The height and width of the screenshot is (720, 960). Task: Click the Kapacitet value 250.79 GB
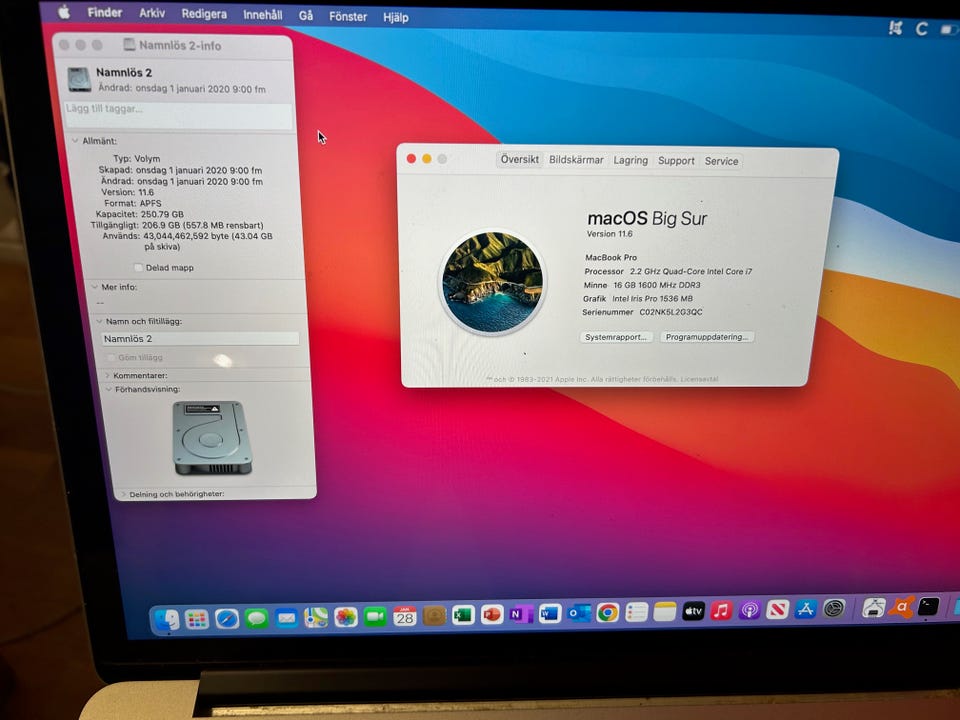pos(162,214)
